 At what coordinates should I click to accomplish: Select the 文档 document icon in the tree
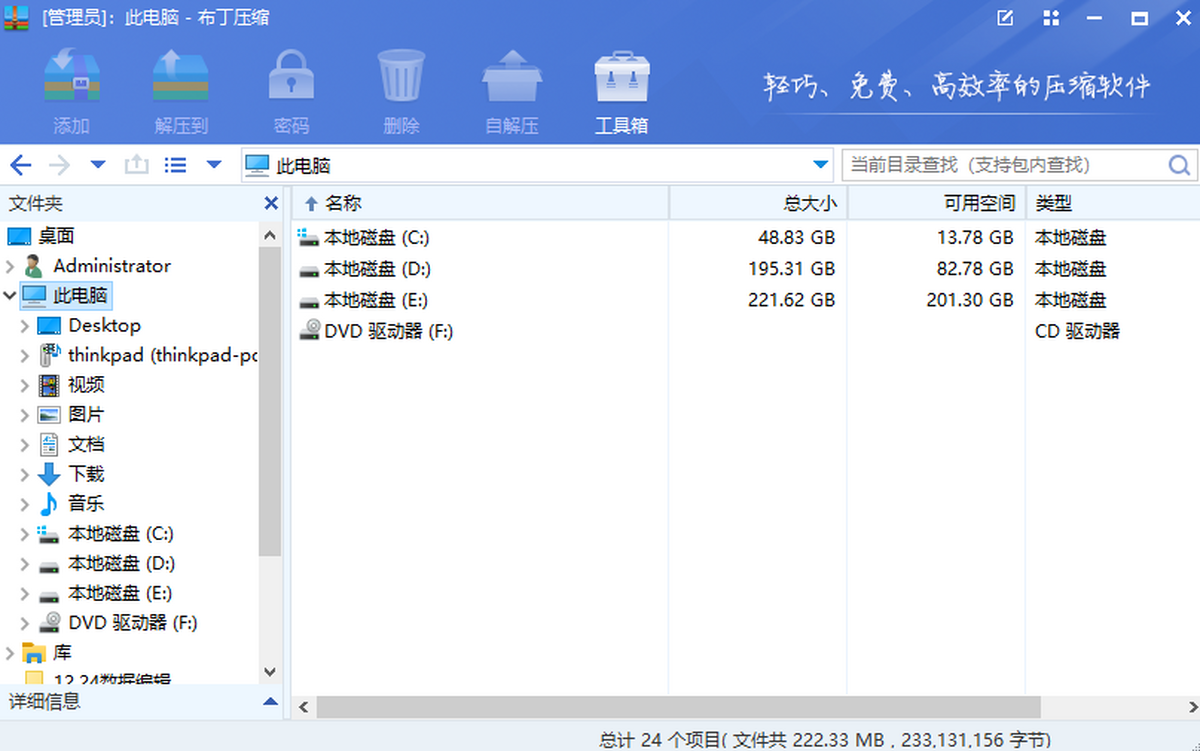point(49,444)
